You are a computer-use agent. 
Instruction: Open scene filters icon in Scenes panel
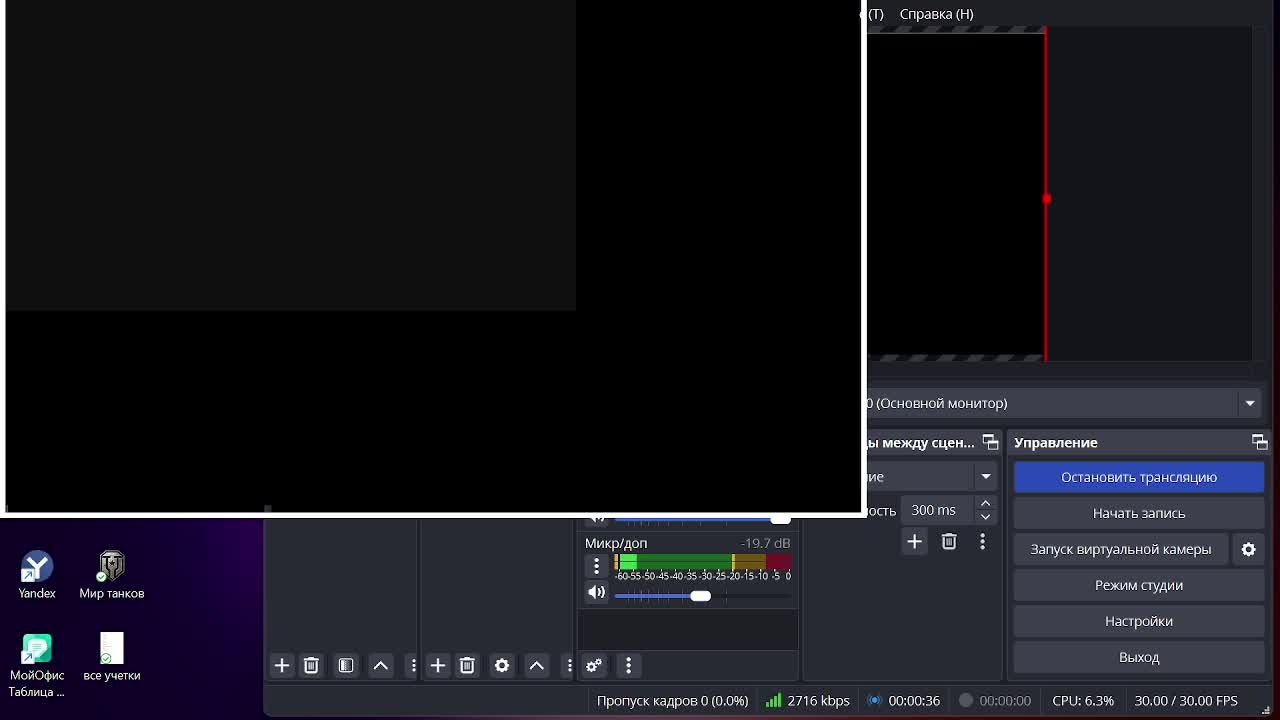(x=346, y=666)
